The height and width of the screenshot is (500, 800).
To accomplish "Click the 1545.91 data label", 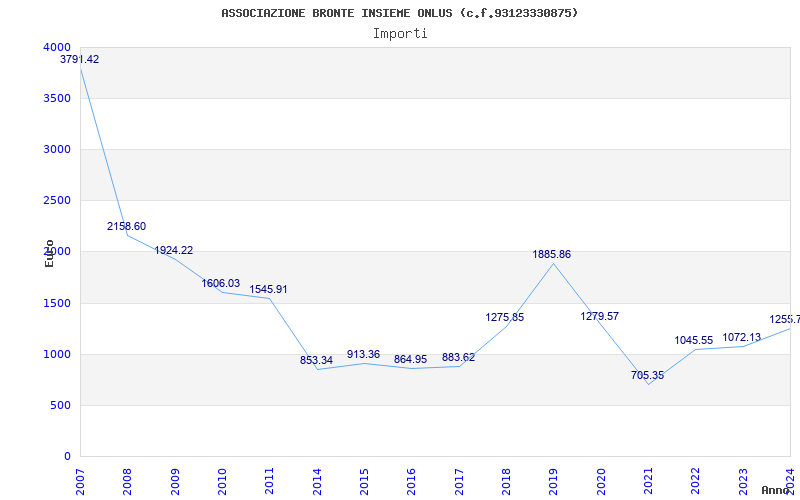I will (268, 290).
